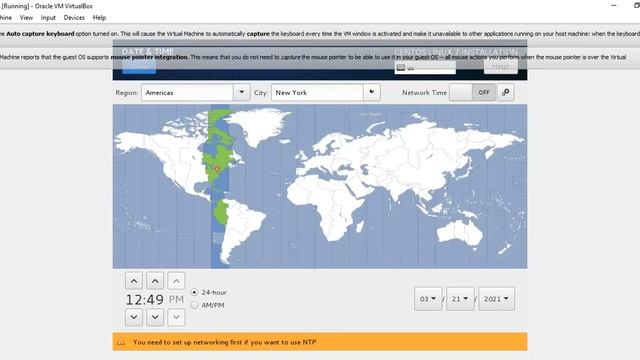Screen dimensions: 640x360
Task: Open the View menu in VirtualBox
Action: [x=26, y=18]
